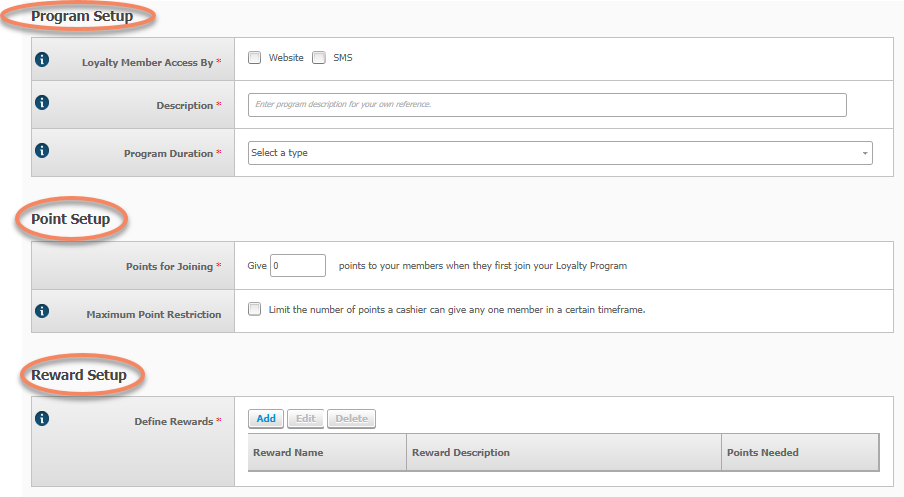Screen dimensions: 904x497
Task: Click the Delete reward button
Action: tap(352, 419)
